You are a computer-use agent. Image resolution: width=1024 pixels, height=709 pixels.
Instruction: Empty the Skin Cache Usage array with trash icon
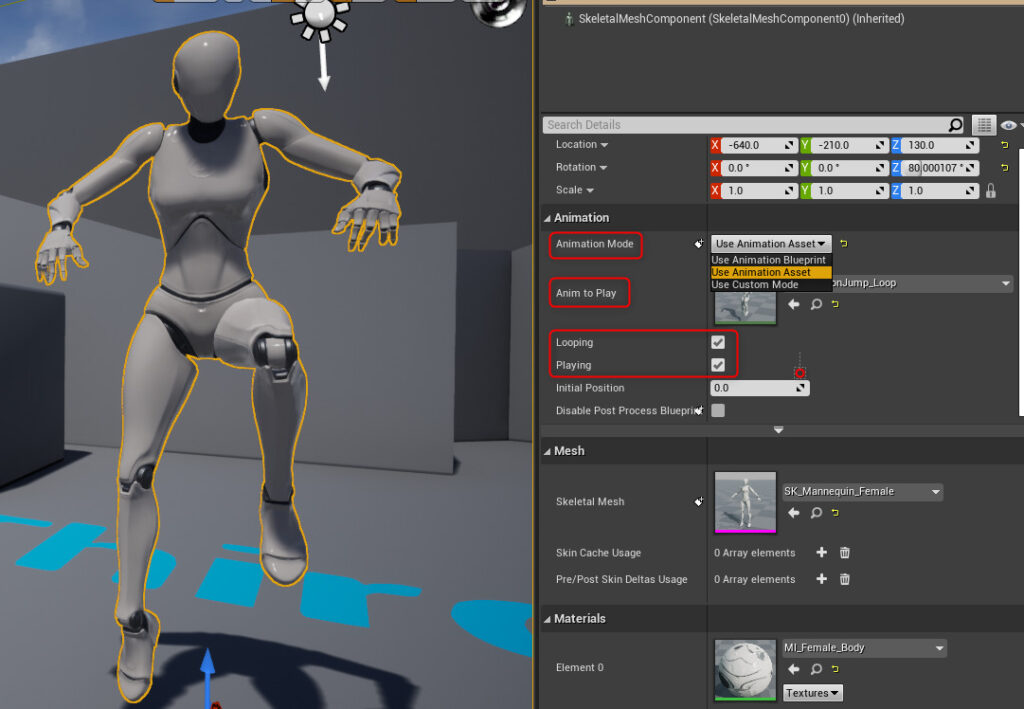(x=844, y=553)
